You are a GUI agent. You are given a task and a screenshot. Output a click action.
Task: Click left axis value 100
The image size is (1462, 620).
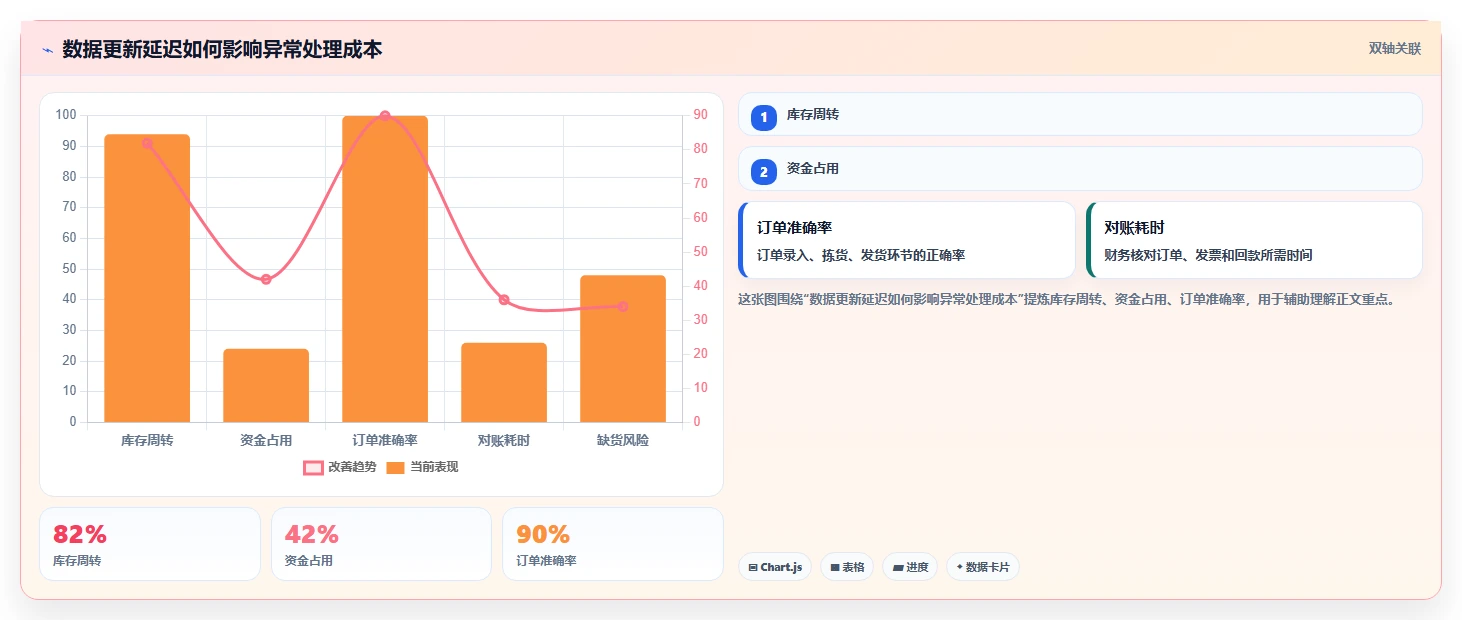point(66,115)
